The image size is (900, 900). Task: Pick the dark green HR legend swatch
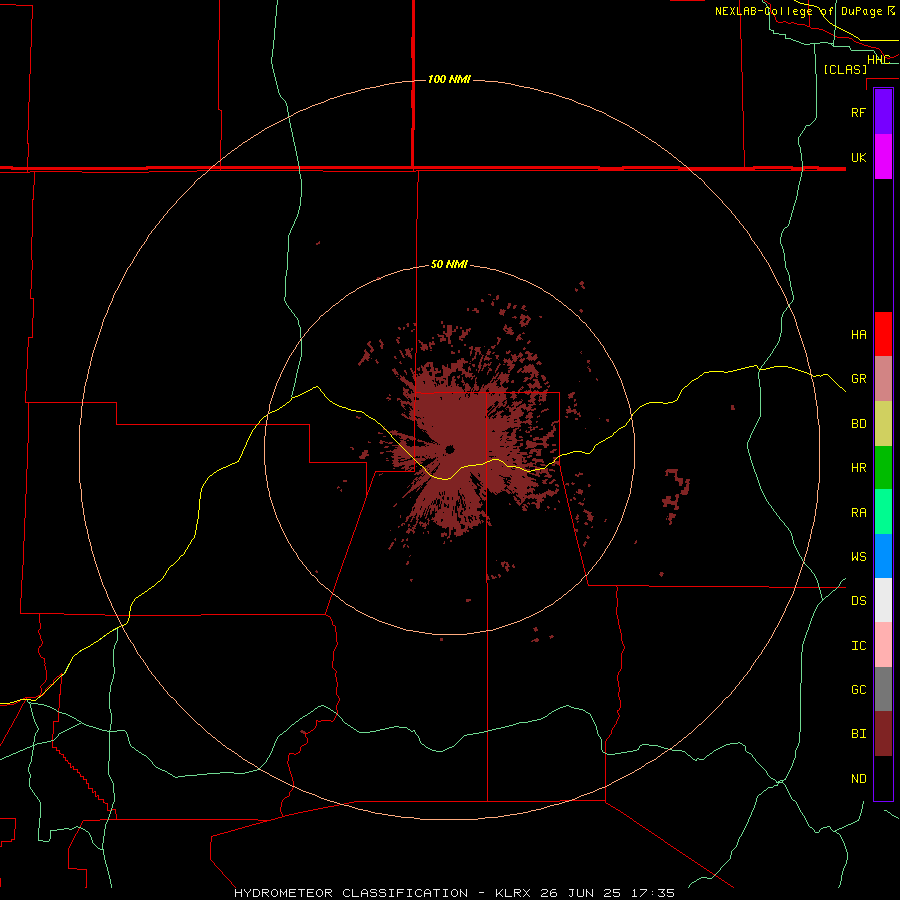pyautogui.click(x=883, y=468)
